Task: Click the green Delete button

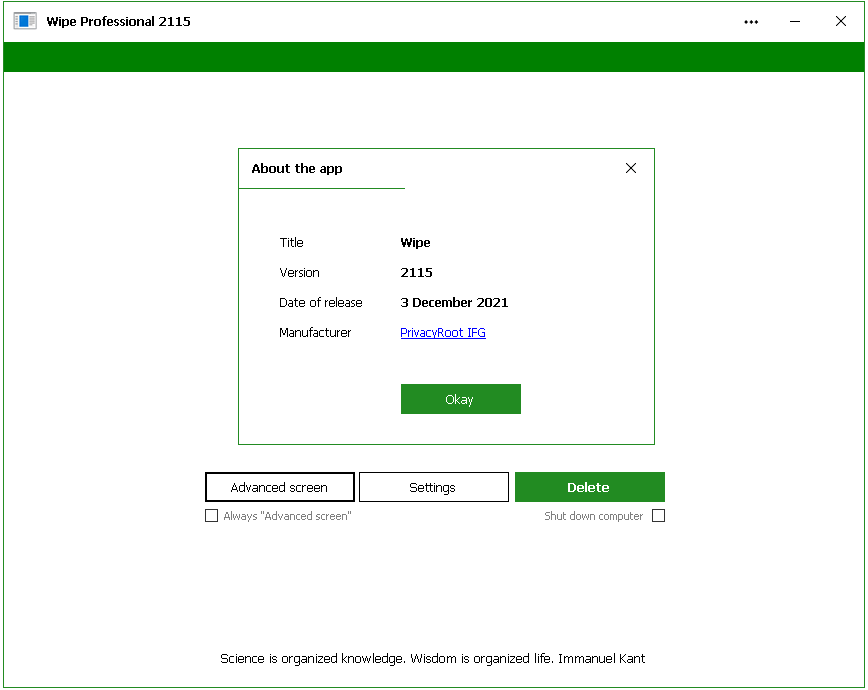Action: [x=590, y=487]
